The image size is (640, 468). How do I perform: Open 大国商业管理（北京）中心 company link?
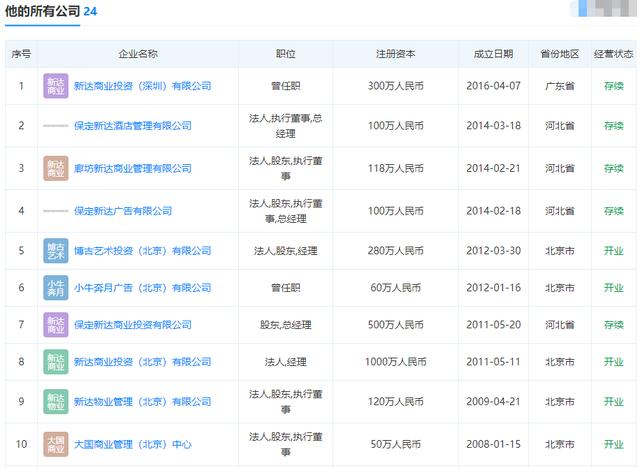point(133,444)
